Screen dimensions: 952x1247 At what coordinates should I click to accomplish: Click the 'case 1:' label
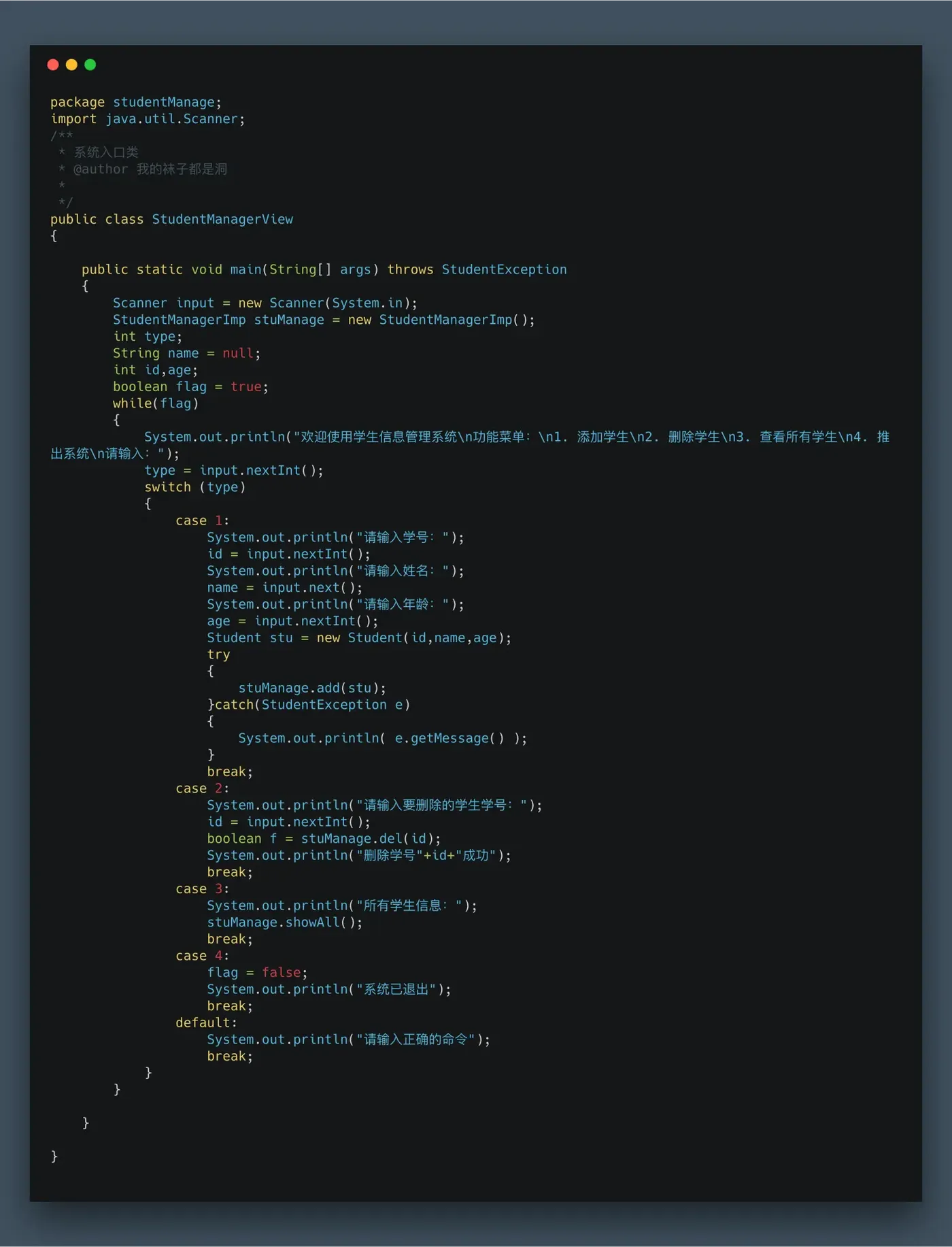[203, 520]
